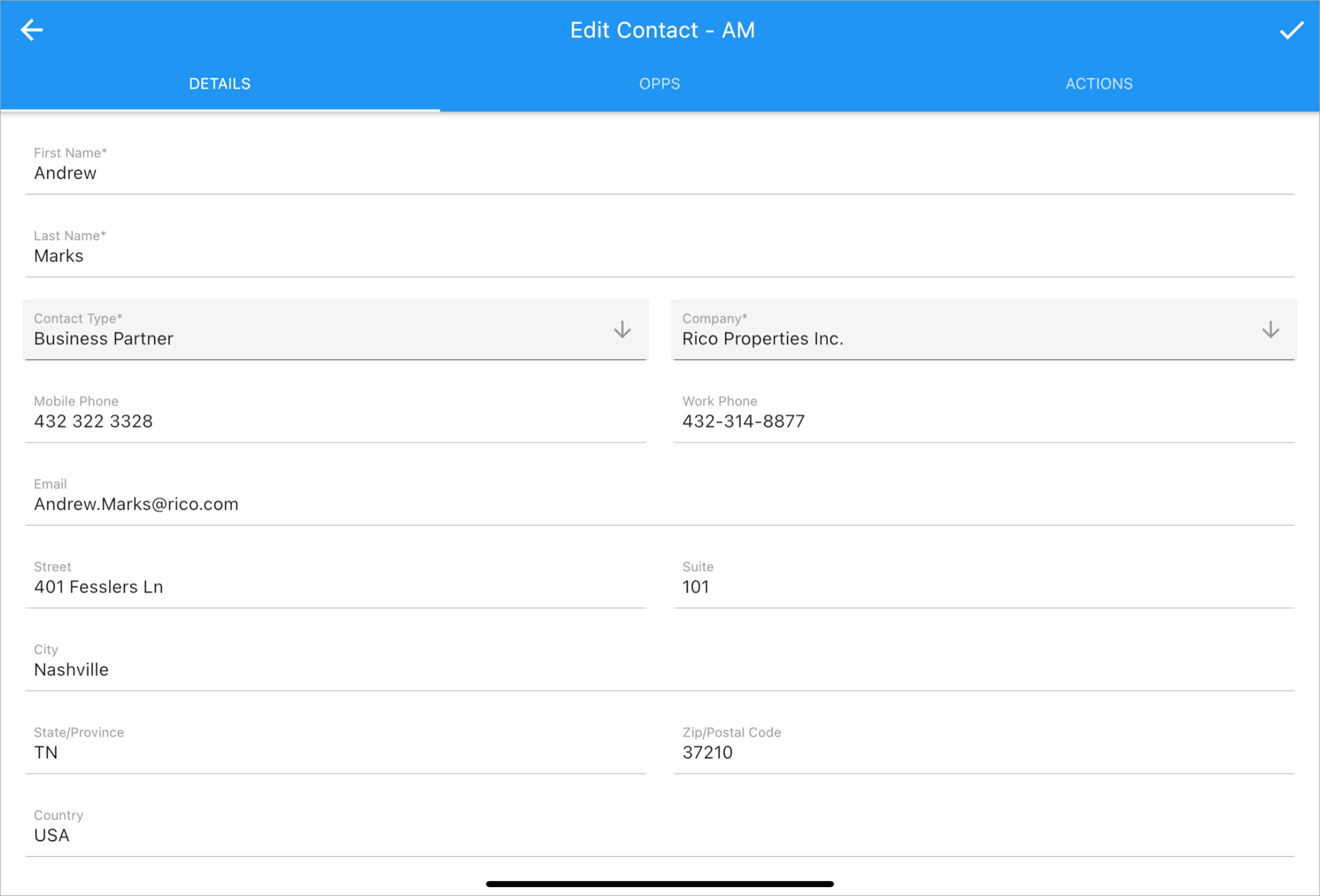Edit the Street address field
This screenshot has width=1320, height=896.
[x=335, y=578]
